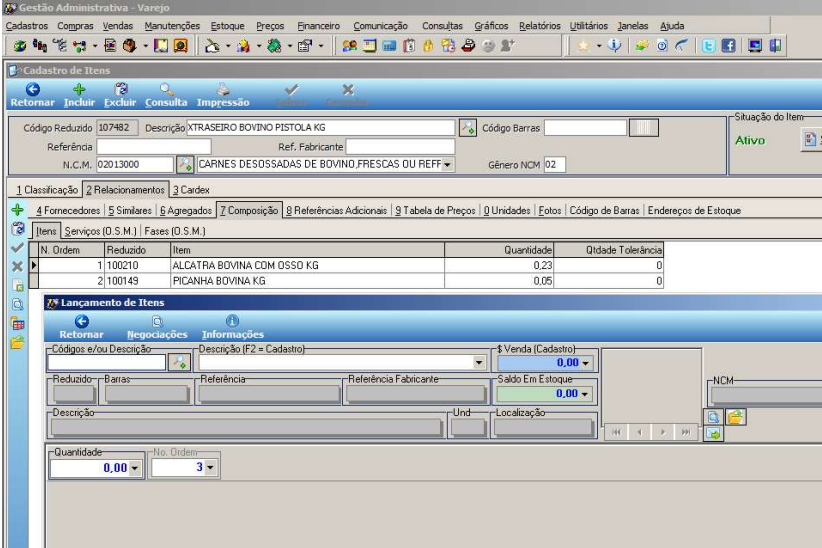Click the green-arrow folder icon under the magnifier

coord(713,434)
